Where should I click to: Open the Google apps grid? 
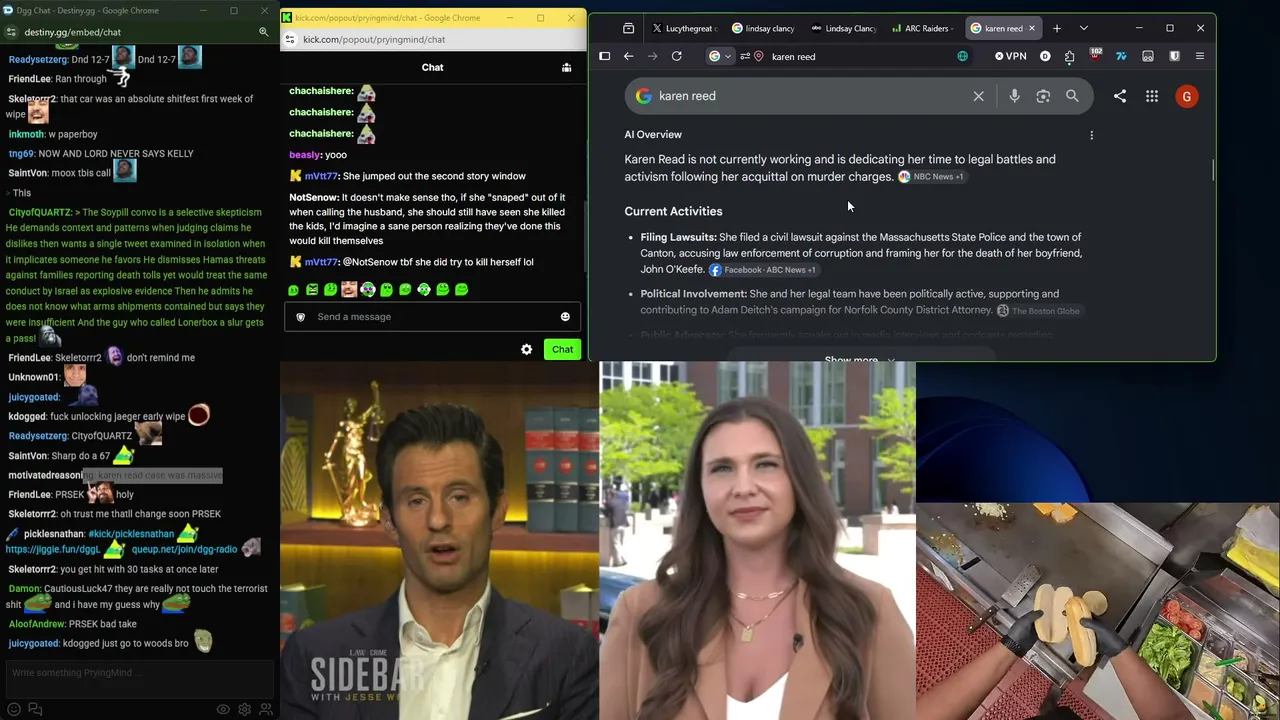(x=1152, y=96)
